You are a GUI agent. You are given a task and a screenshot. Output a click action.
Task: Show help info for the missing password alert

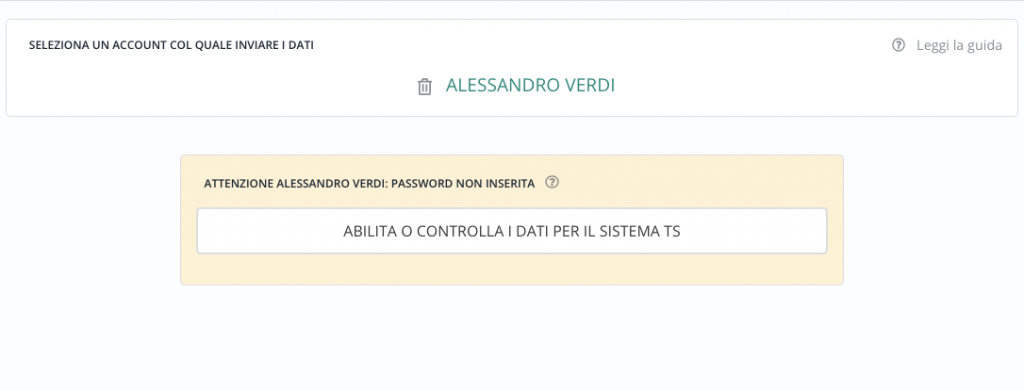[x=552, y=182]
